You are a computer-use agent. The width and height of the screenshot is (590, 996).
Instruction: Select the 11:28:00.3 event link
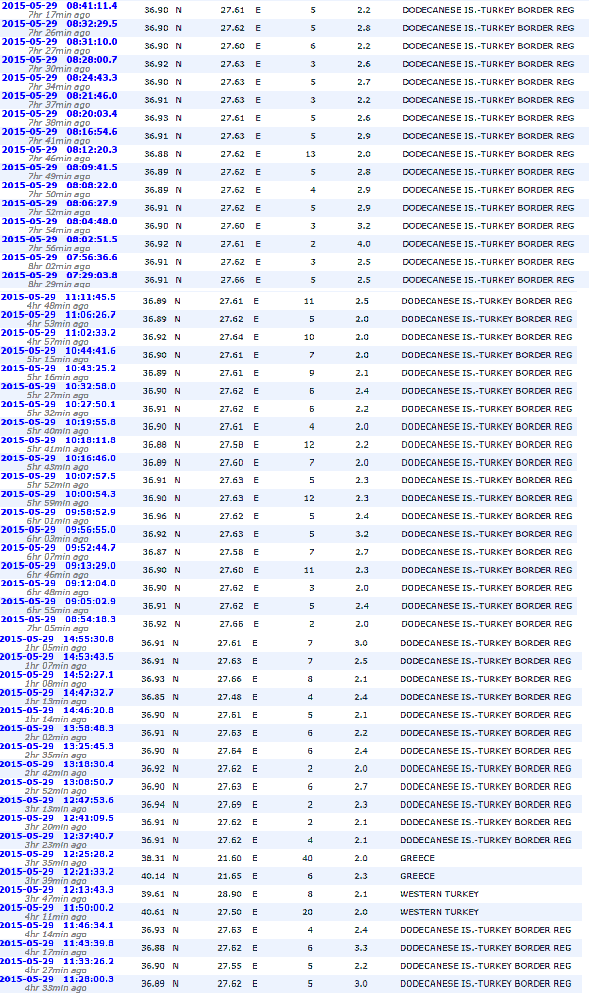[x=57, y=979]
